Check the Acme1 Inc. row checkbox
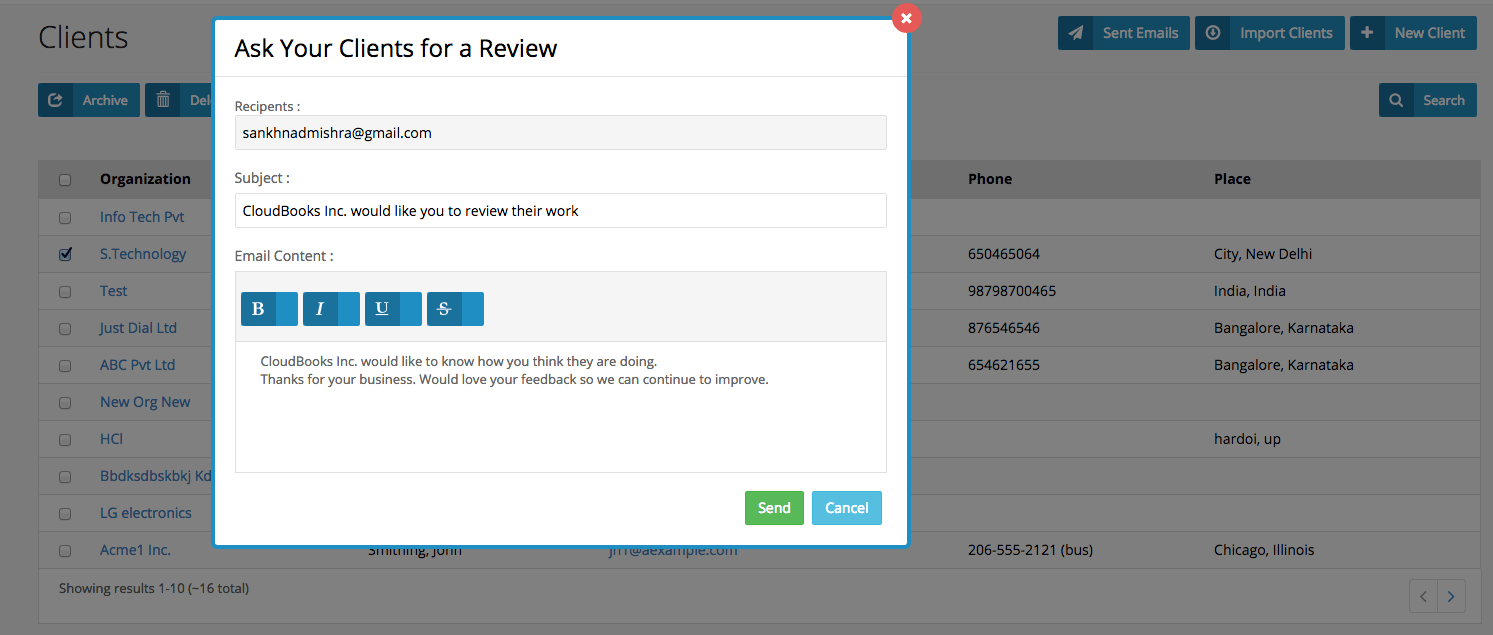The width and height of the screenshot is (1493, 635). coord(65,550)
